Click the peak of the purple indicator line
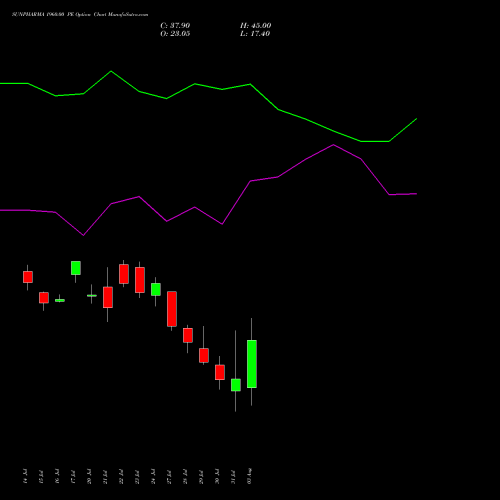500x500 pixels. 333,145
